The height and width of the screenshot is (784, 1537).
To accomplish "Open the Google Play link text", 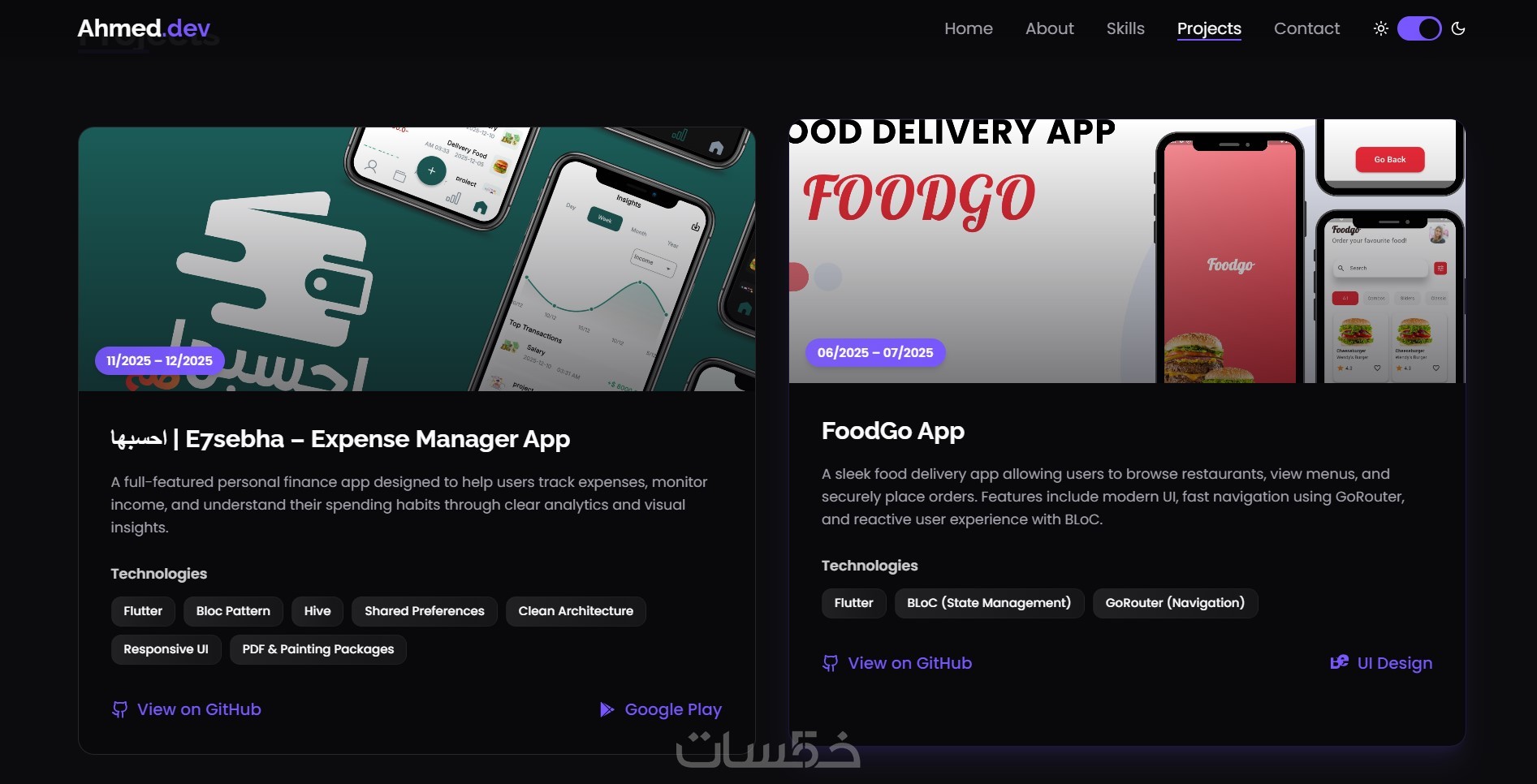I will (673, 709).
